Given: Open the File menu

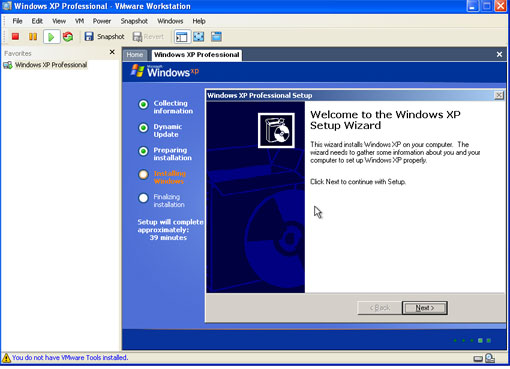Looking at the screenshot, I should 17,21.
